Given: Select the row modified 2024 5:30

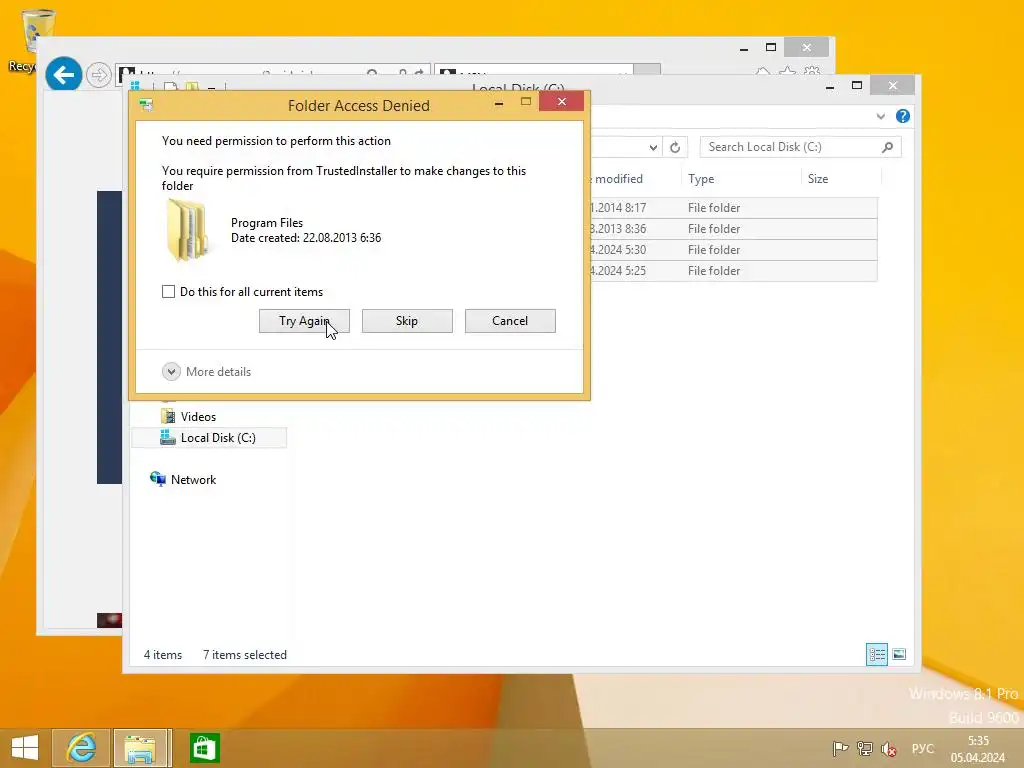Looking at the screenshot, I should (x=733, y=249).
